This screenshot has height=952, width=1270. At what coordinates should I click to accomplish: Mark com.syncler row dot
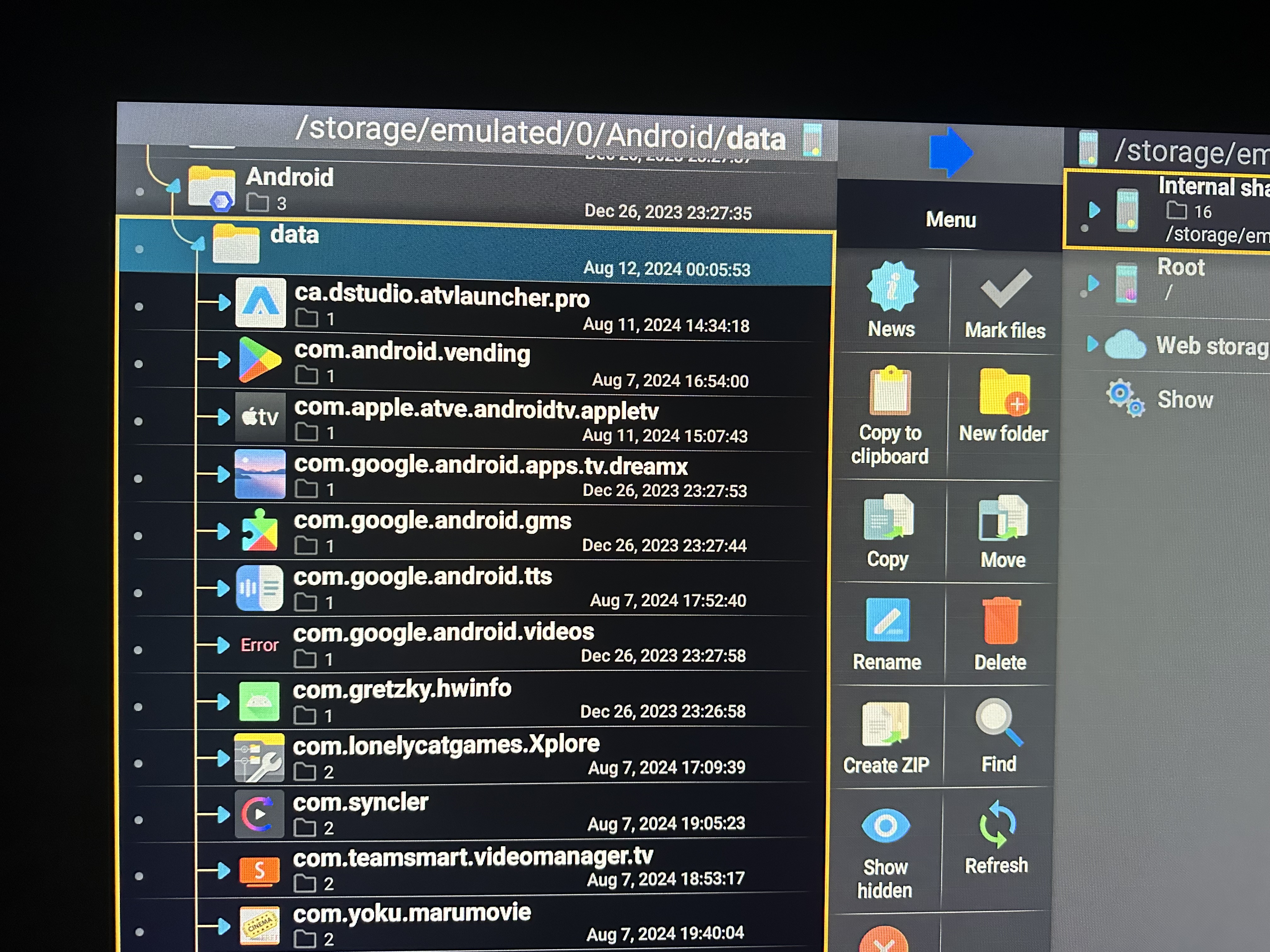pyautogui.click(x=138, y=819)
